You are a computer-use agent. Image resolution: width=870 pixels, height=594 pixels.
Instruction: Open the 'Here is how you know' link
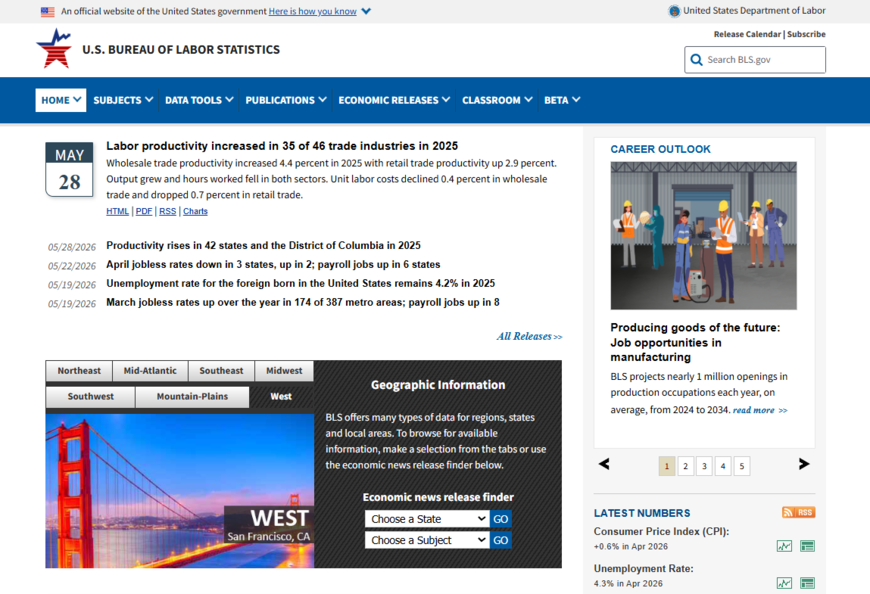click(312, 11)
